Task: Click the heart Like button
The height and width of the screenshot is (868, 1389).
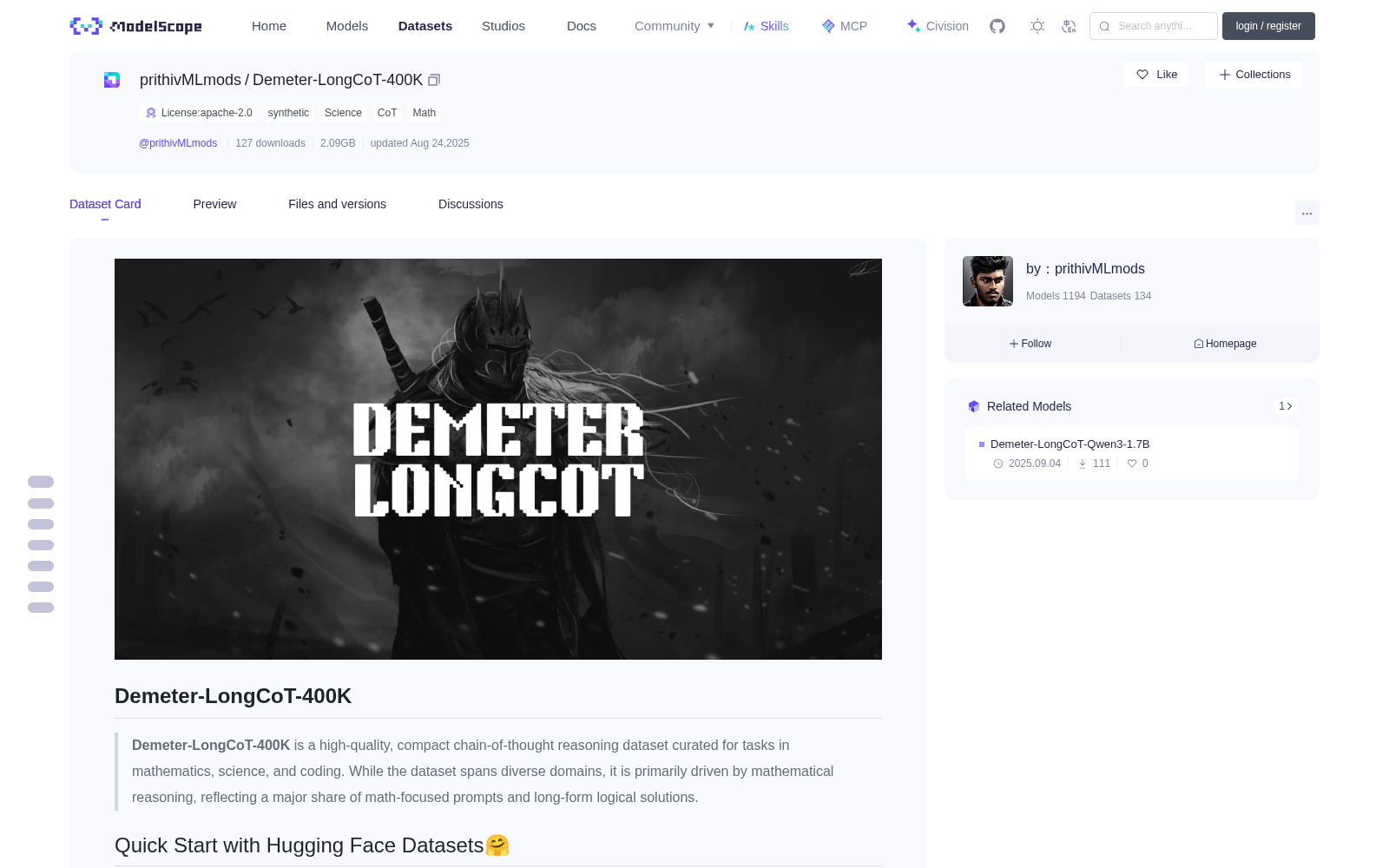Action: pos(1155,75)
